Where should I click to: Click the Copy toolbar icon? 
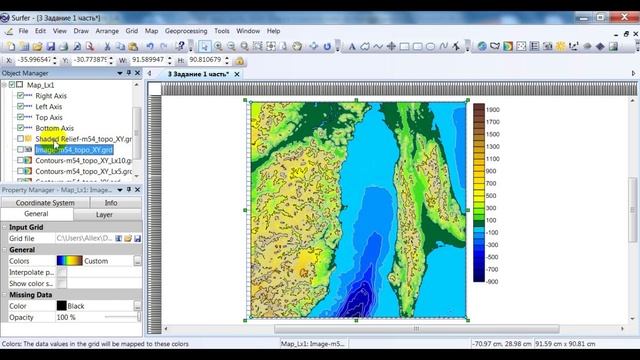120,46
